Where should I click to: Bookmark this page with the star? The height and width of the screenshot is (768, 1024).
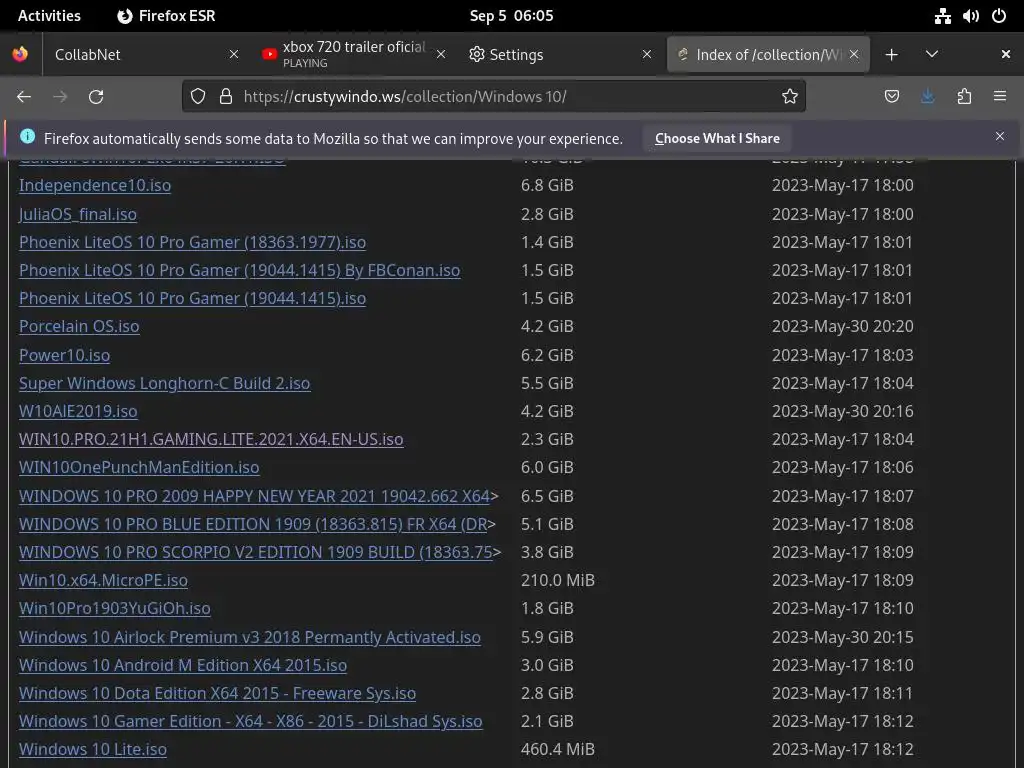click(x=790, y=97)
